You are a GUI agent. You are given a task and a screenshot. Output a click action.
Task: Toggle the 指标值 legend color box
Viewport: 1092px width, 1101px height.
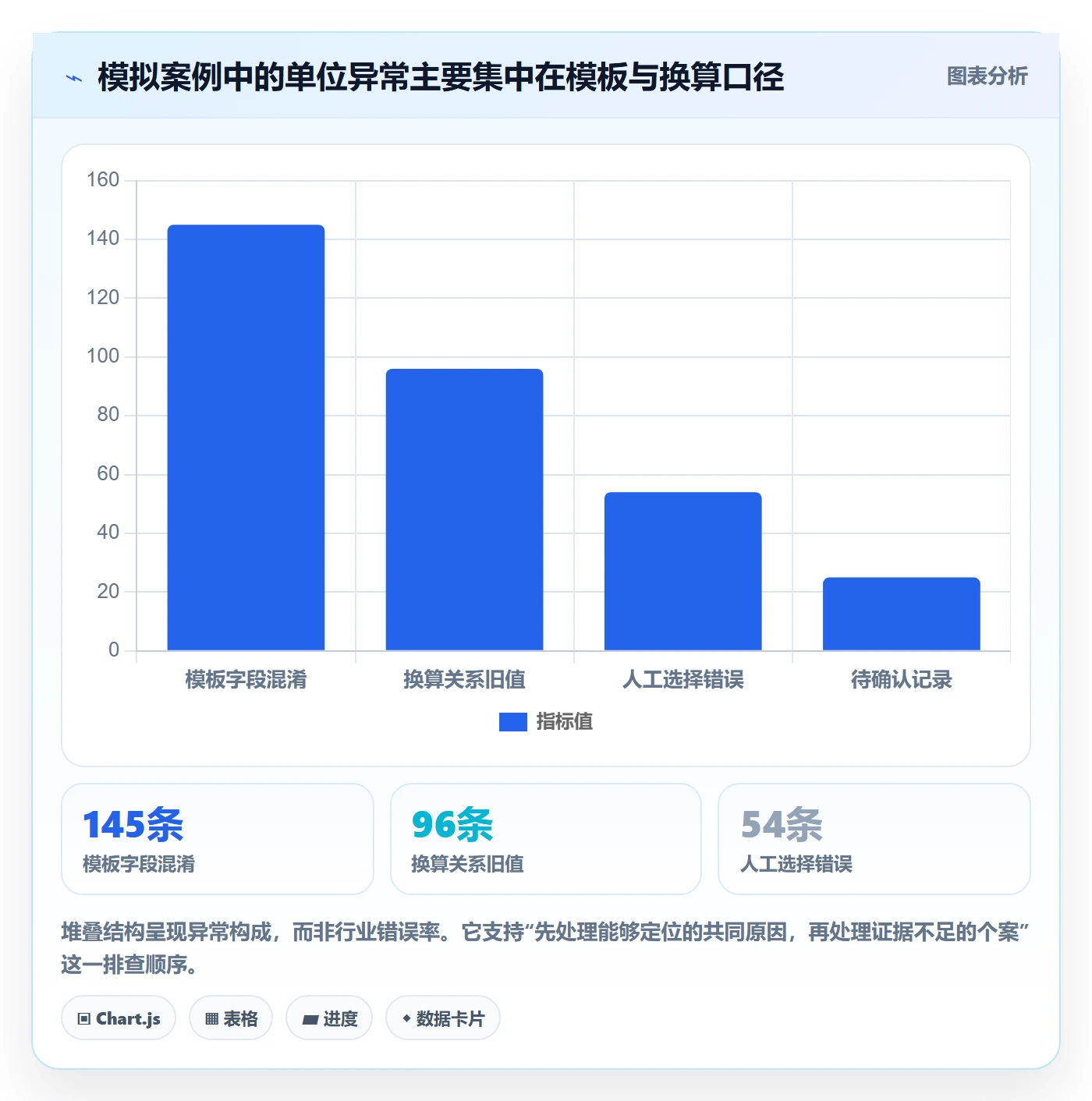pos(512,722)
